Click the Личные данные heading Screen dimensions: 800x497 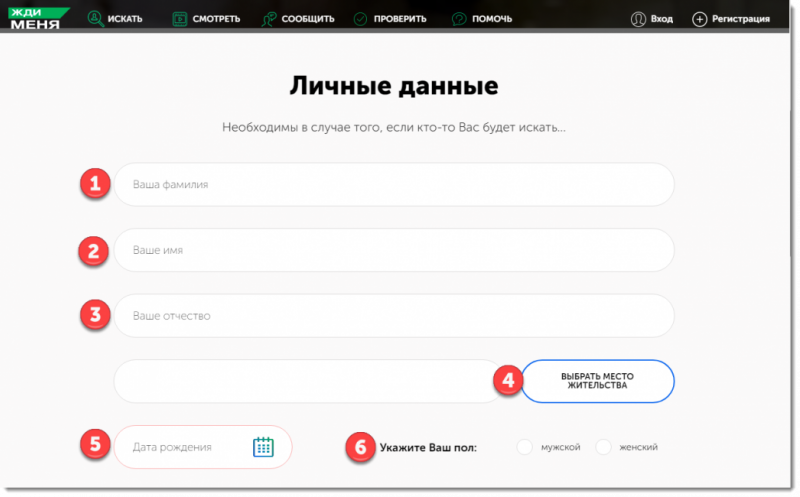click(394, 86)
